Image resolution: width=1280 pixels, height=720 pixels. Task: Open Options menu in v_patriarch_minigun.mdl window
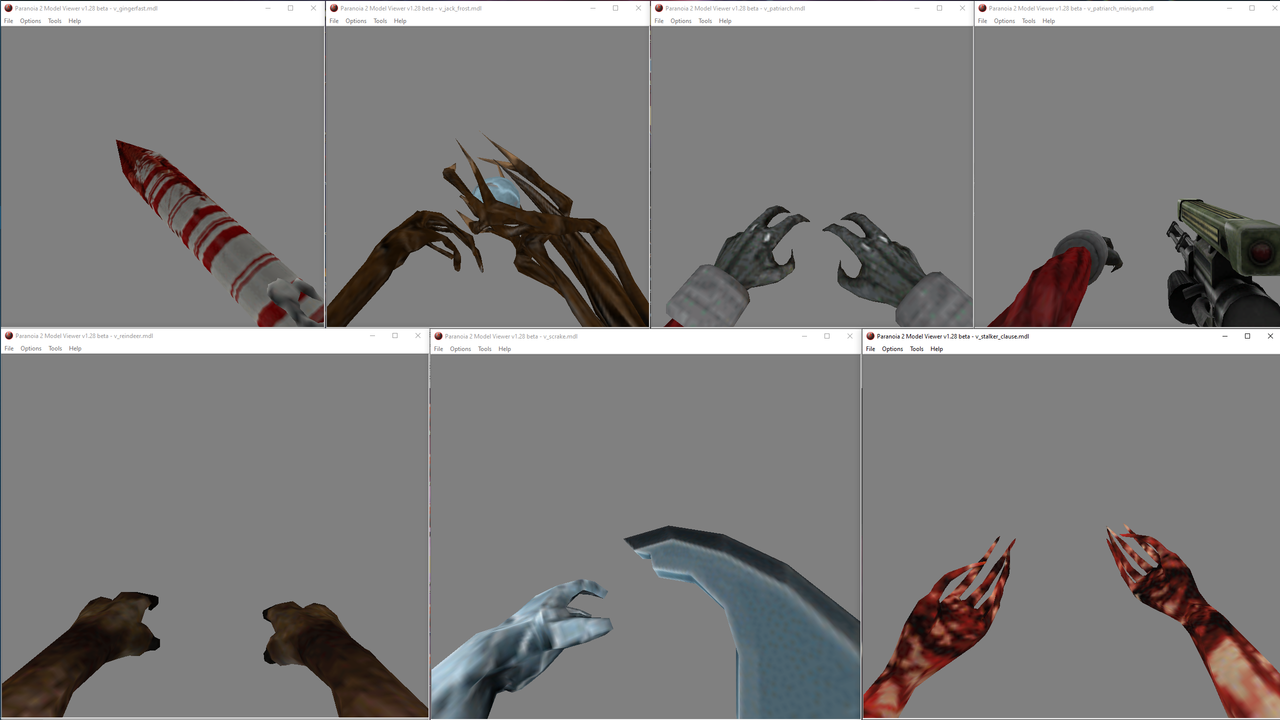tap(1004, 21)
